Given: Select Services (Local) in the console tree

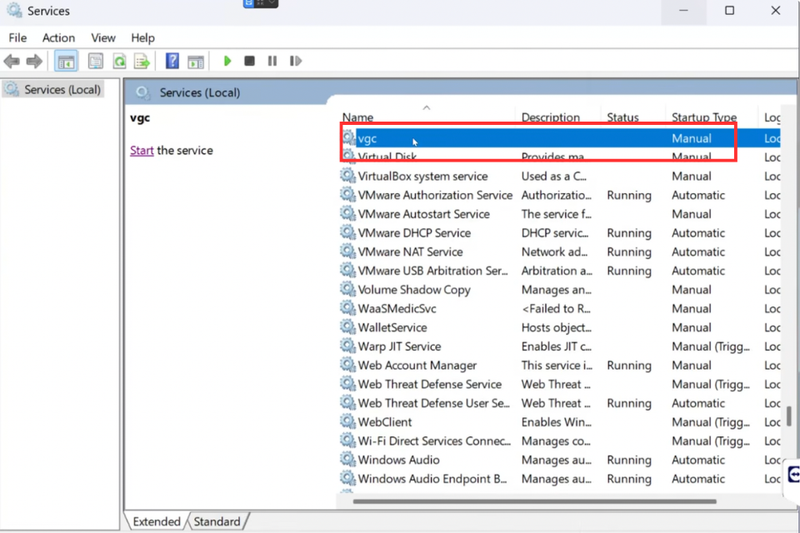Looking at the screenshot, I should click(x=55, y=90).
